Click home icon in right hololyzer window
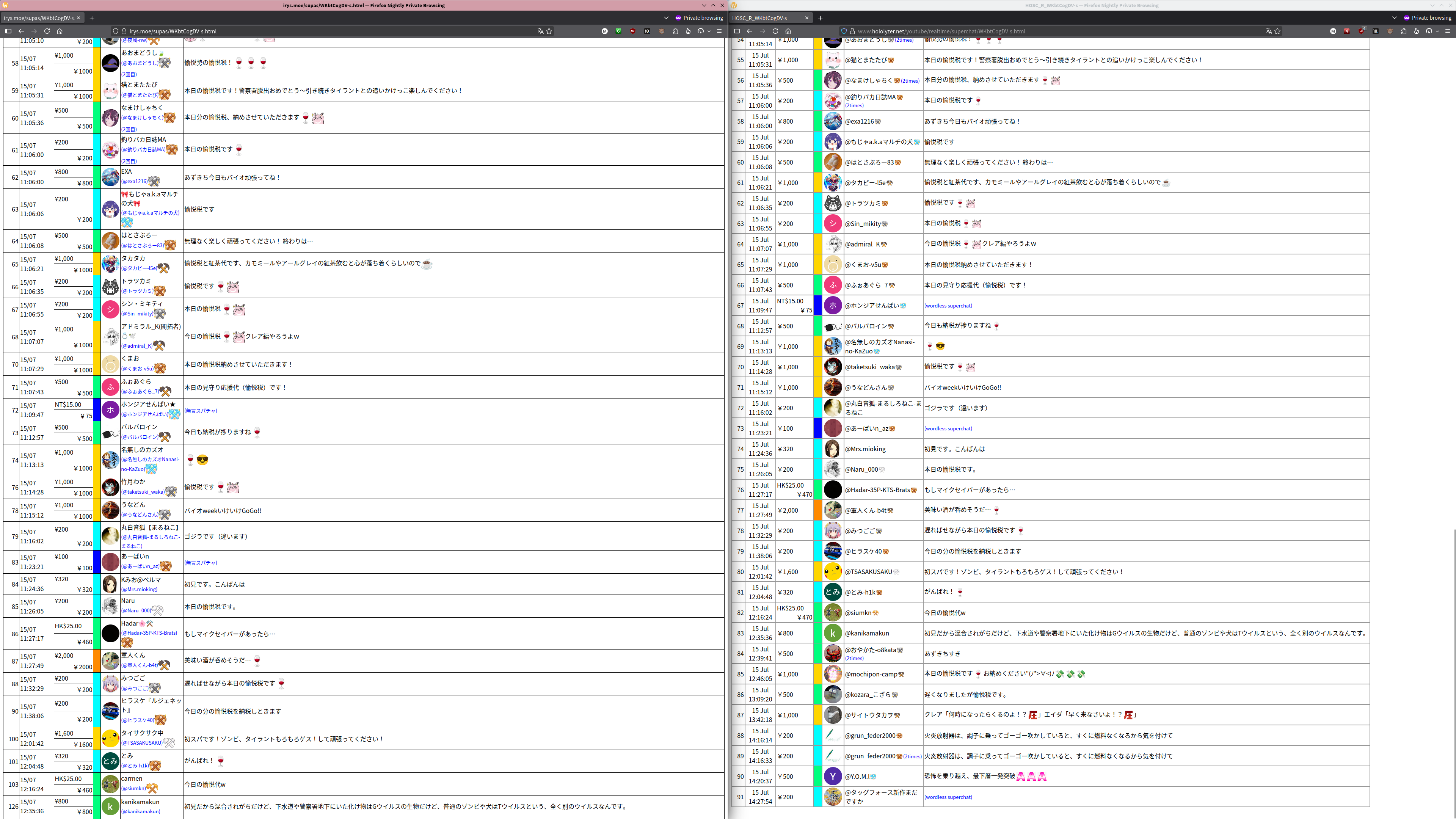This screenshot has height=819, width=1456. (788, 31)
